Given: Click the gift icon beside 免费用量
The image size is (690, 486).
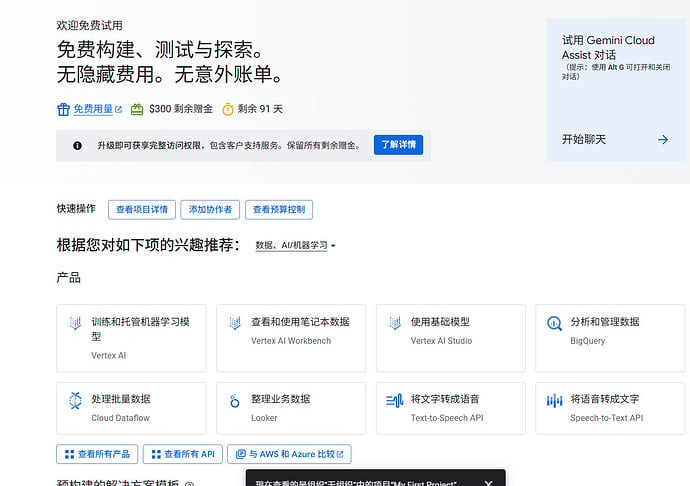Looking at the screenshot, I should [x=63, y=109].
